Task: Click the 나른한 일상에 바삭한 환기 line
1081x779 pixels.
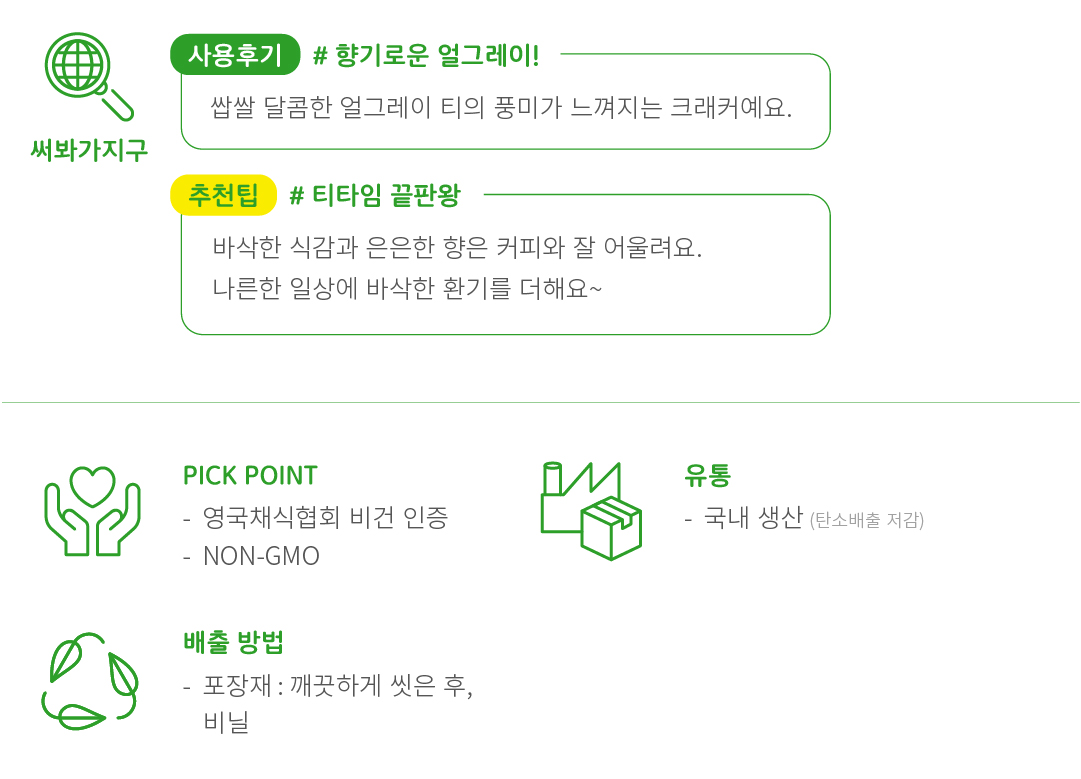Action: [x=407, y=289]
